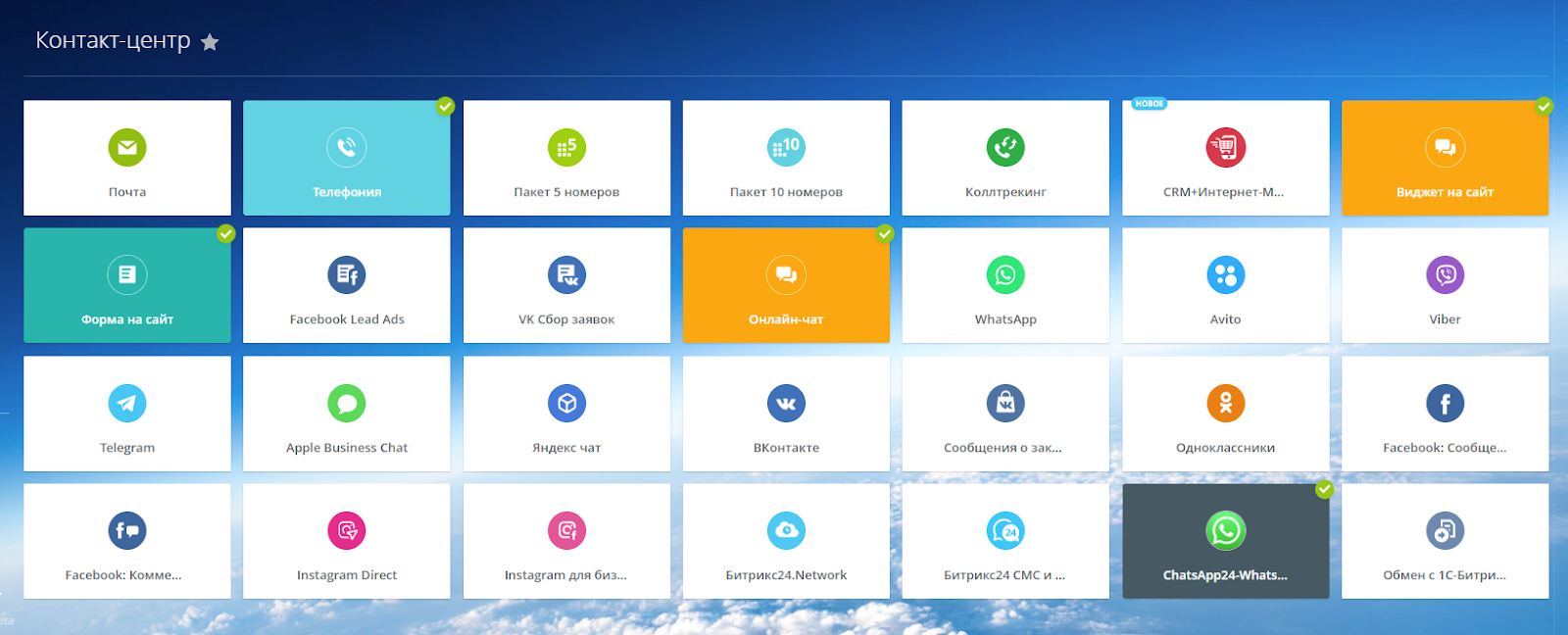Open the Форма на сайт icon
Screen dimensions: 1568x635
coord(127,275)
